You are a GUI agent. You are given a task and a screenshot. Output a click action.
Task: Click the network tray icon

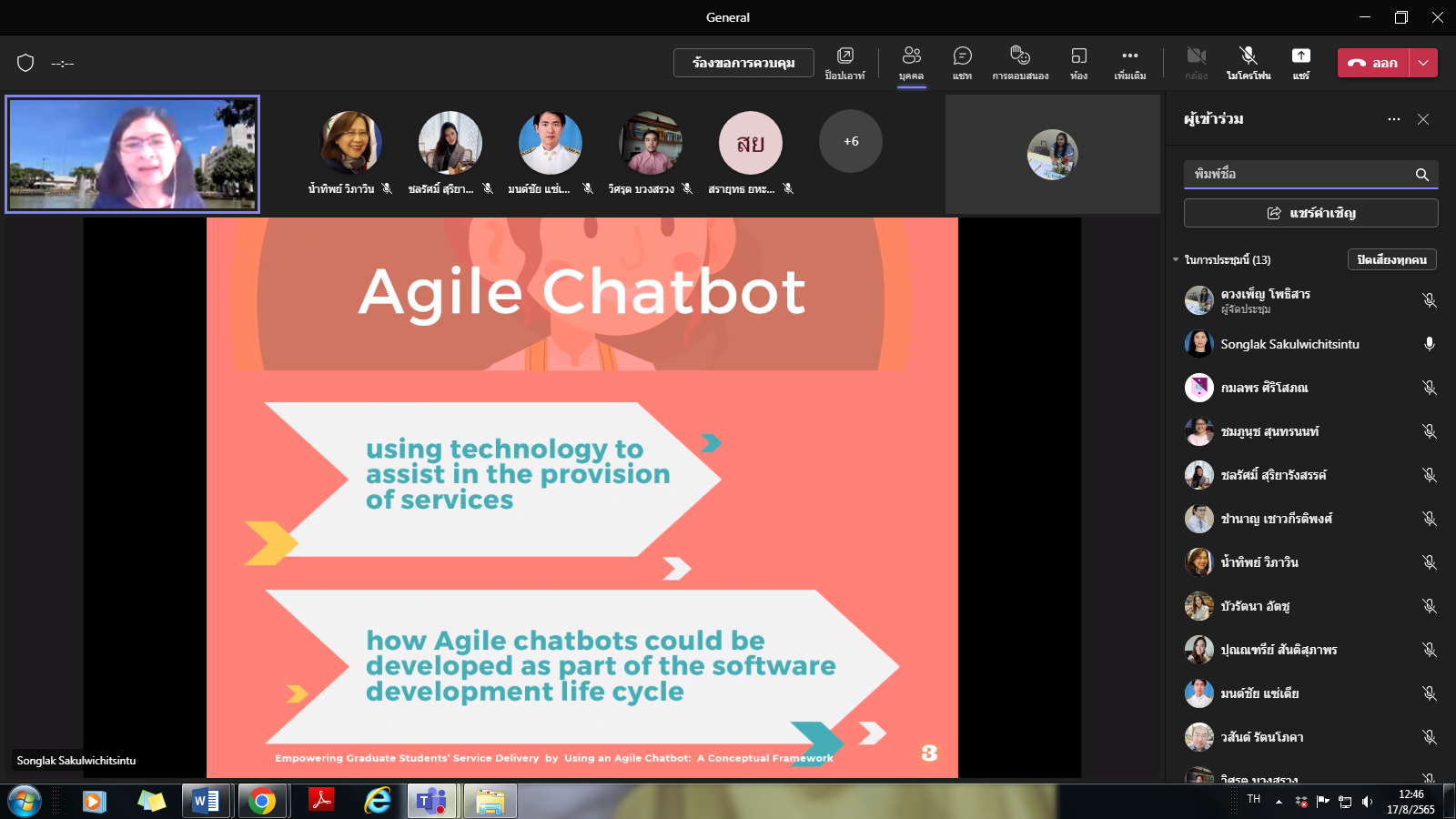(1345, 802)
